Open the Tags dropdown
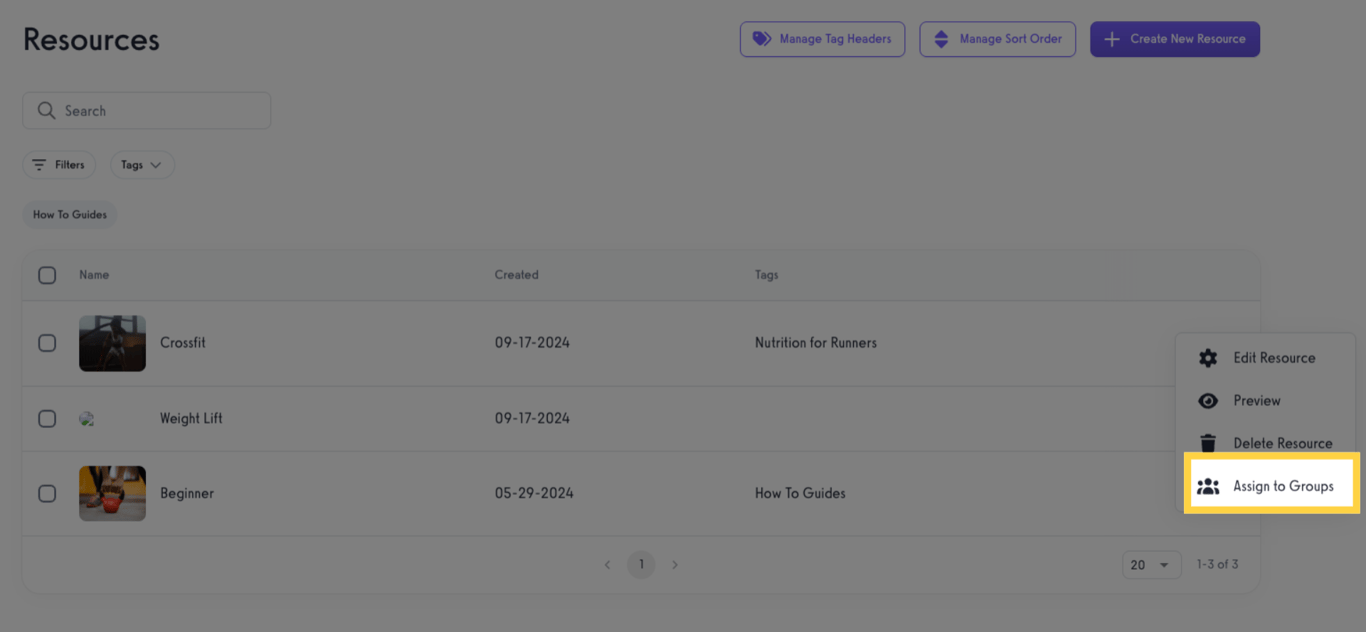 tap(142, 164)
